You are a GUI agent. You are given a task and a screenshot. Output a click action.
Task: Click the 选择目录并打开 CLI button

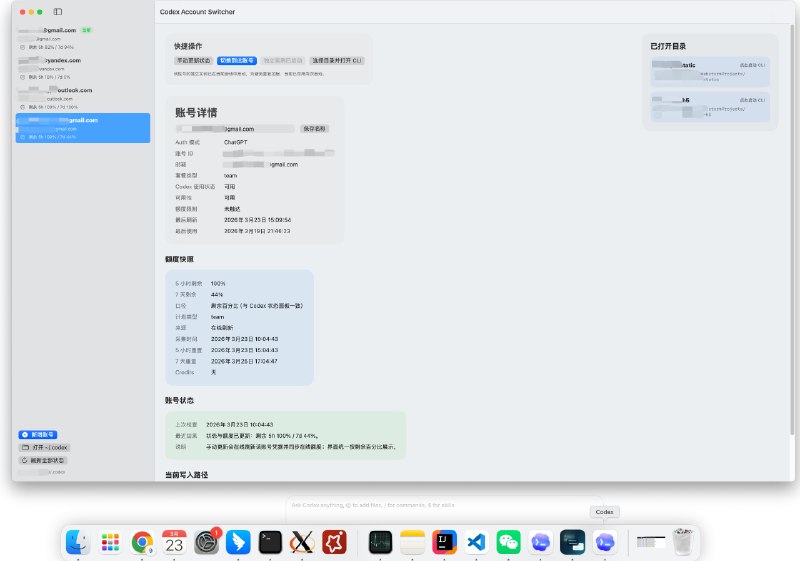(337, 61)
